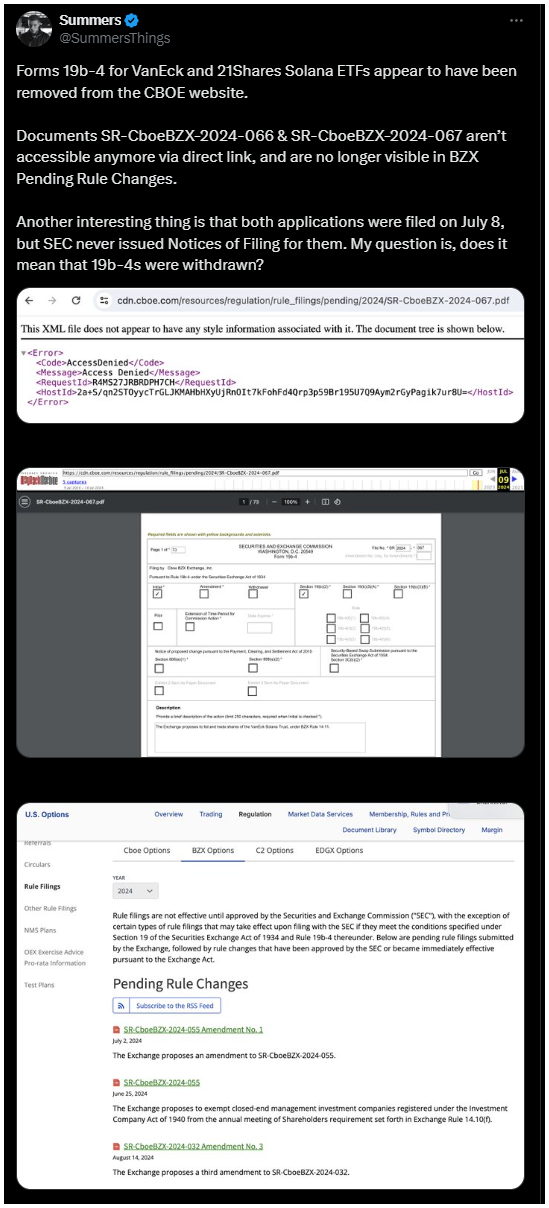
Task: Click the browser forward arrow in the AccessDenied screenshot
Action: [x=54, y=300]
